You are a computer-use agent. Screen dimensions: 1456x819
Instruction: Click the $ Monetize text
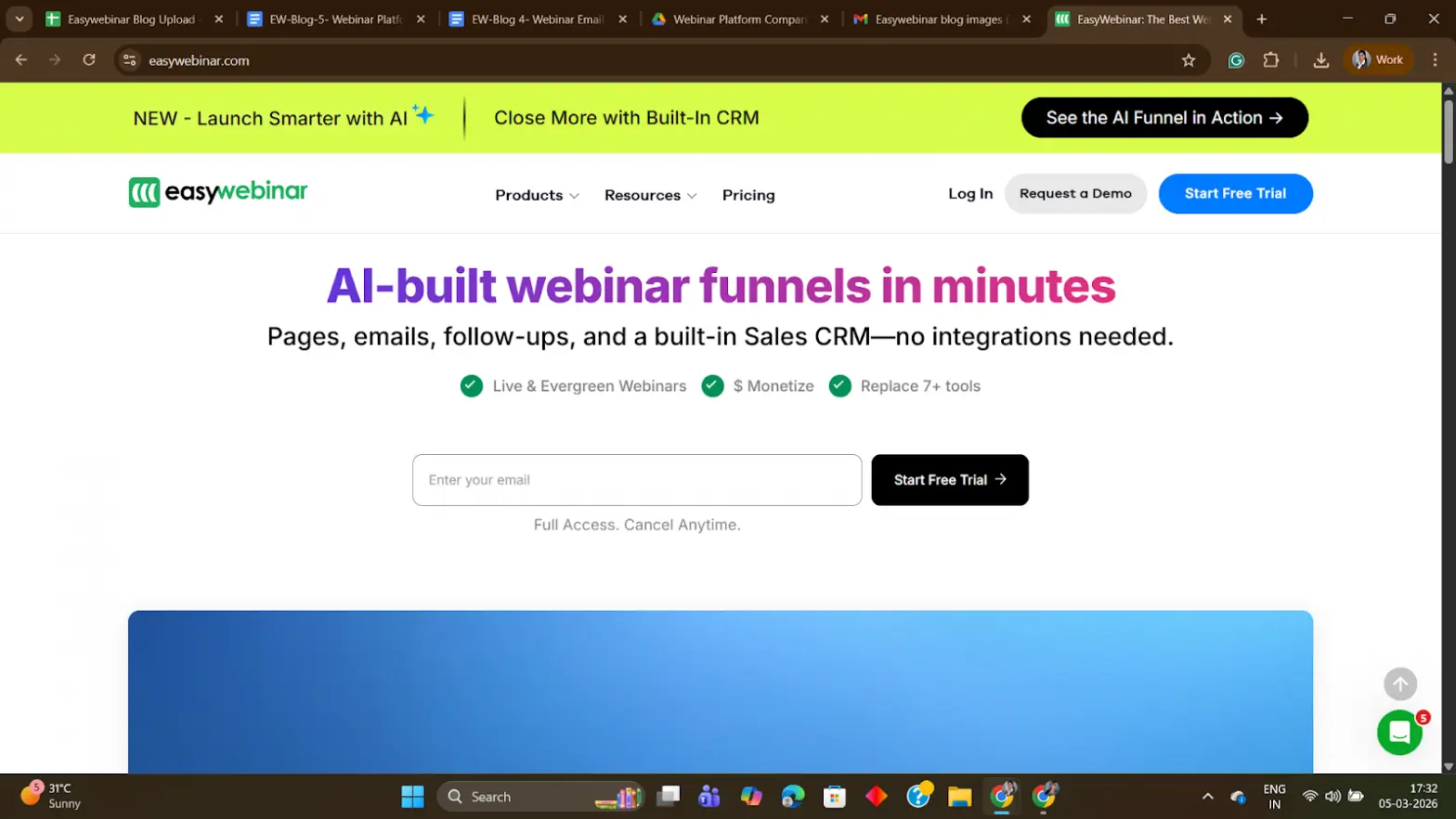point(773,386)
